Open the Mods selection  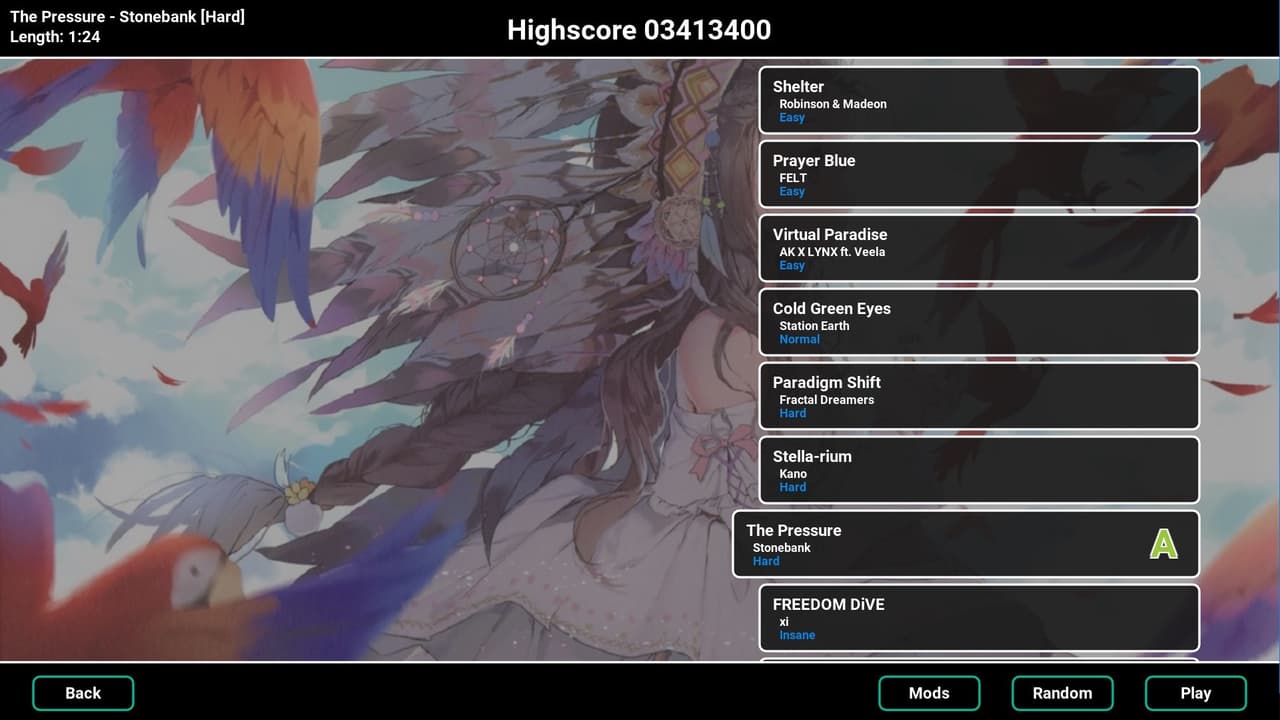coord(929,693)
